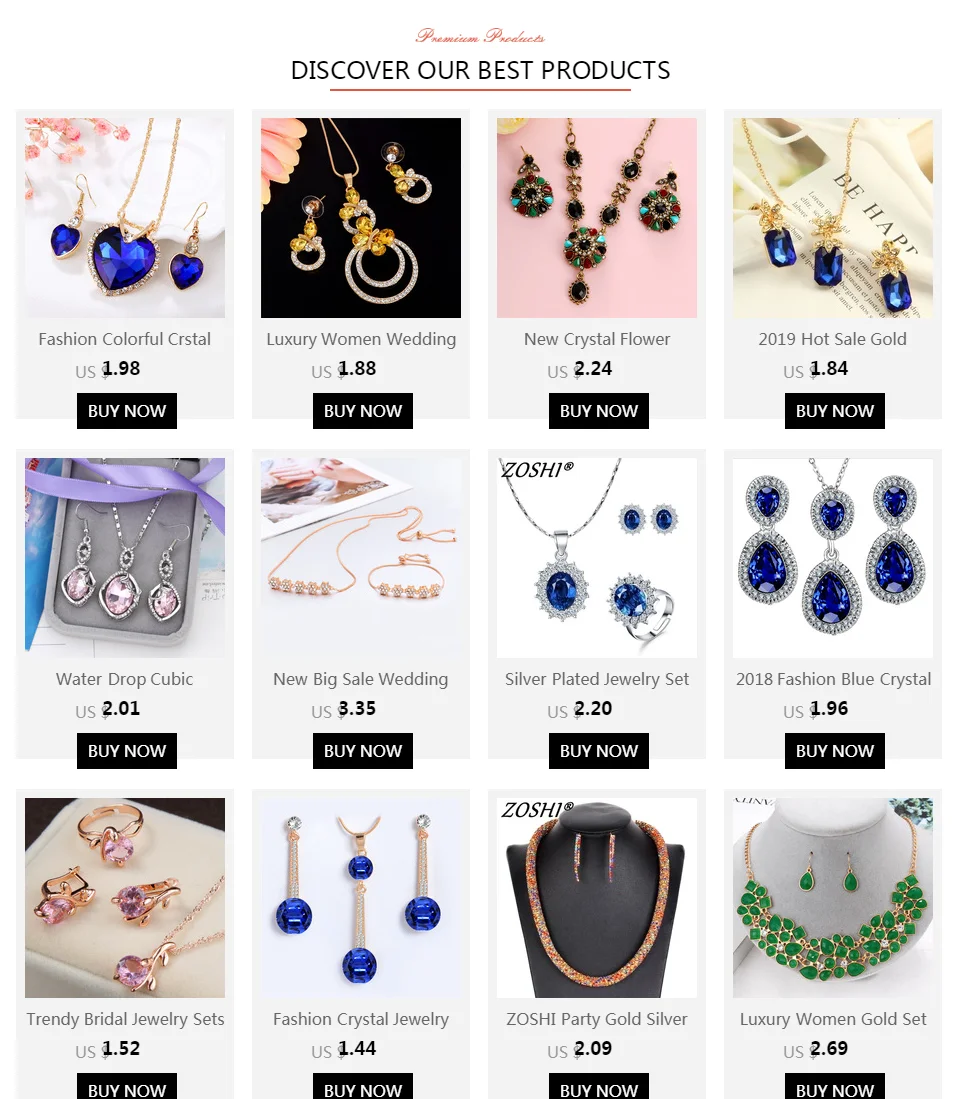The width and height of the screenshot is (958, 1099).
Task: View the Silver Plated Jewelry Set image
Action: [596, 558]
